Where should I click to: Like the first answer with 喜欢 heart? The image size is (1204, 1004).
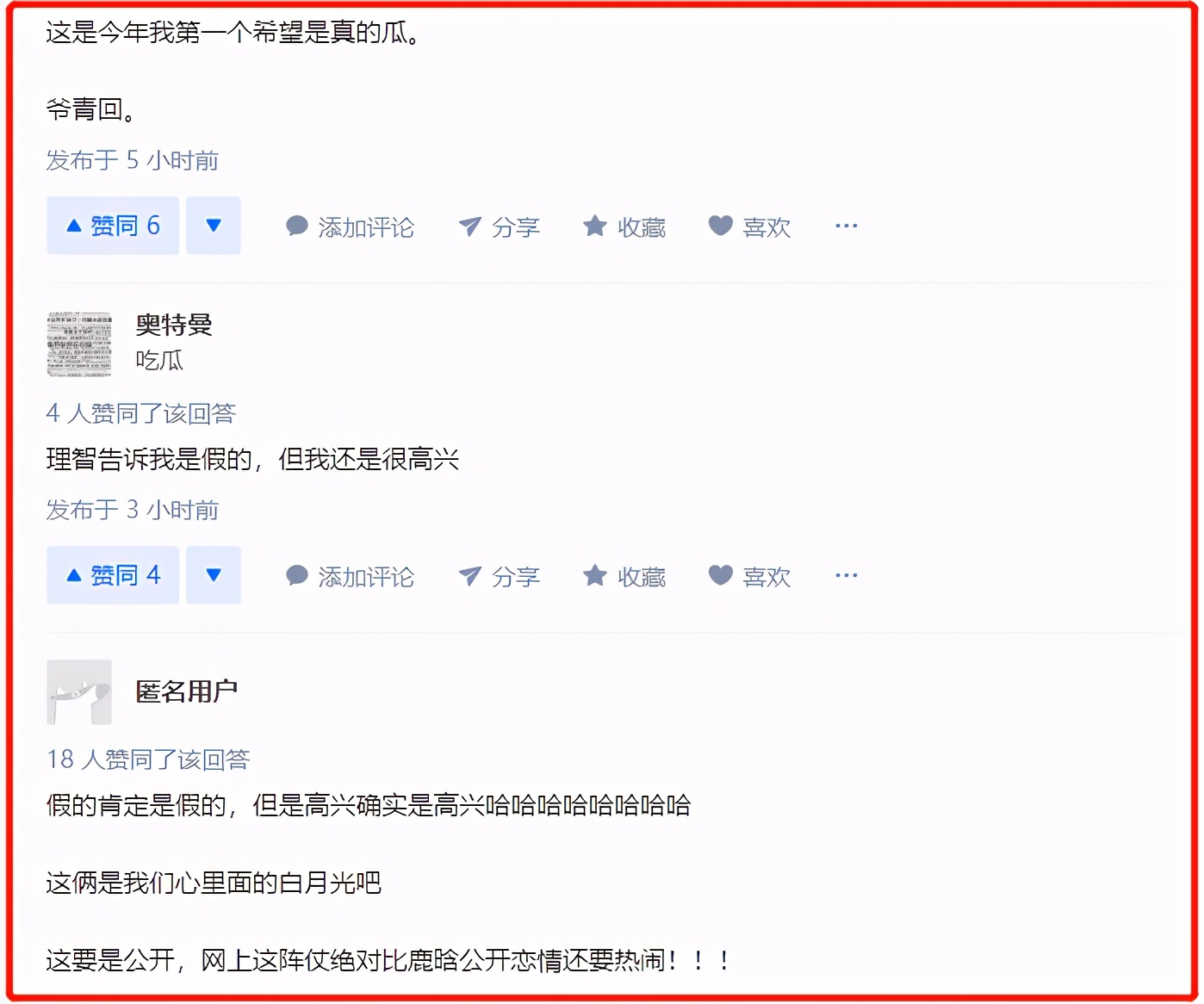pos(749,226)
